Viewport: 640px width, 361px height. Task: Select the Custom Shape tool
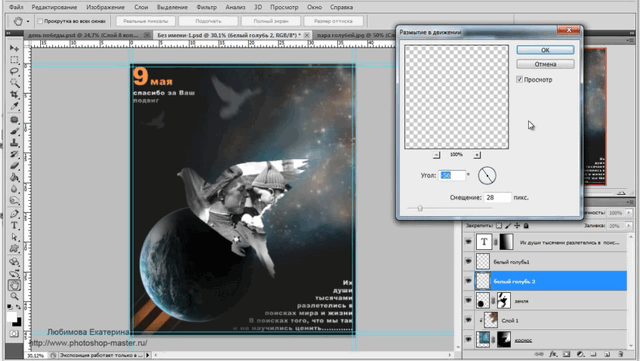14,248
